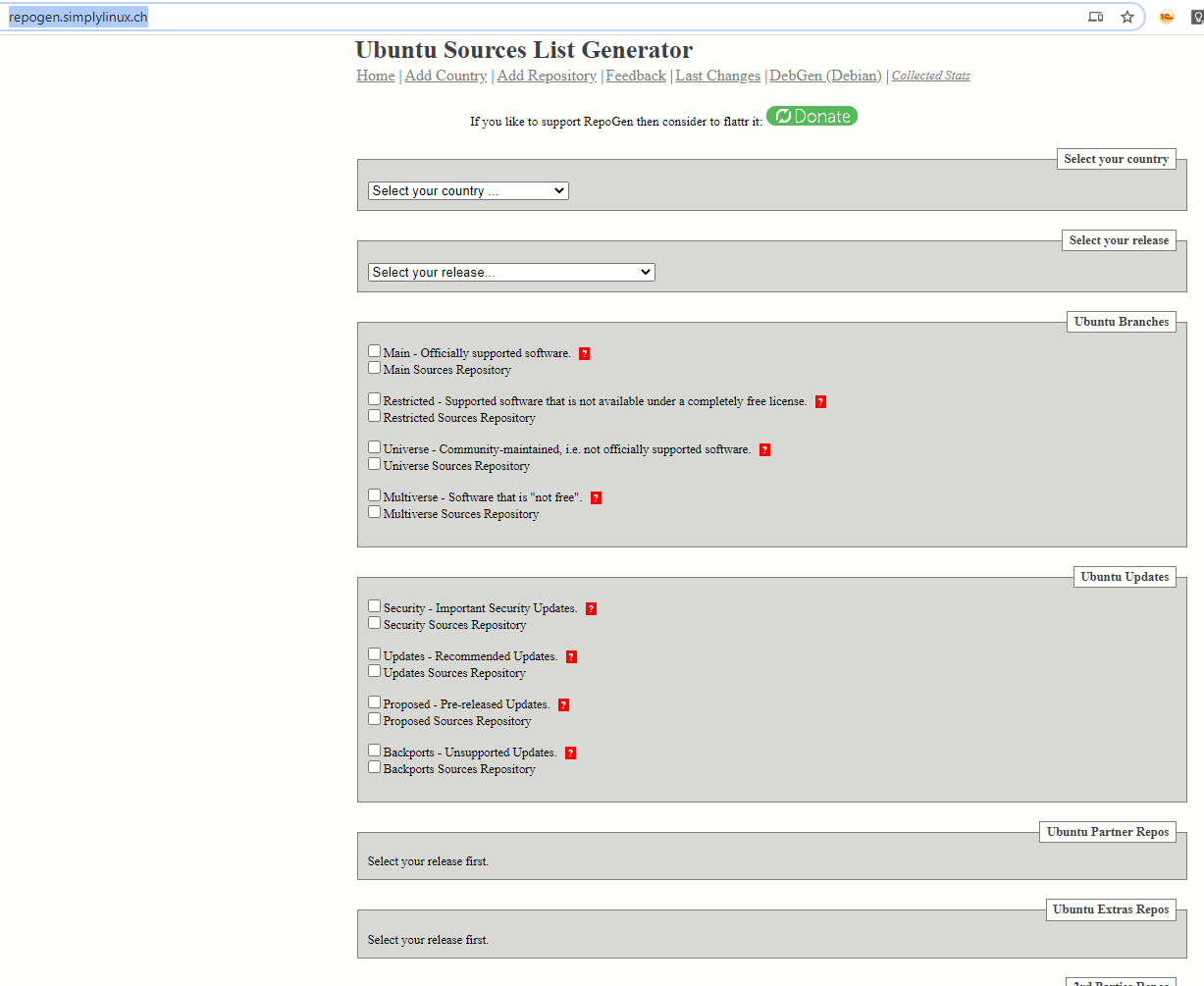The image size is (1204, 986).
Task: Enable Restricted supported software checkbox
Action: (375, 398)
